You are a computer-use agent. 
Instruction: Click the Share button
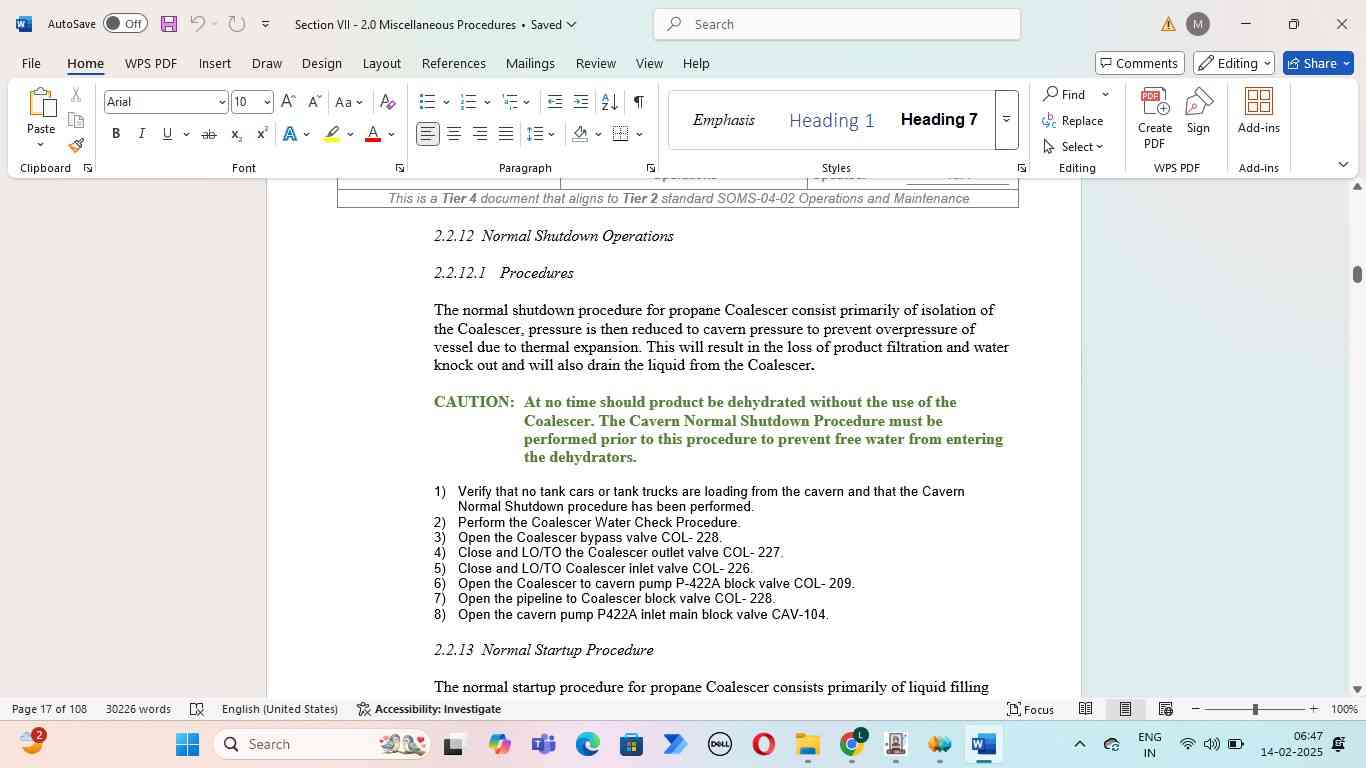point(1318,63)
